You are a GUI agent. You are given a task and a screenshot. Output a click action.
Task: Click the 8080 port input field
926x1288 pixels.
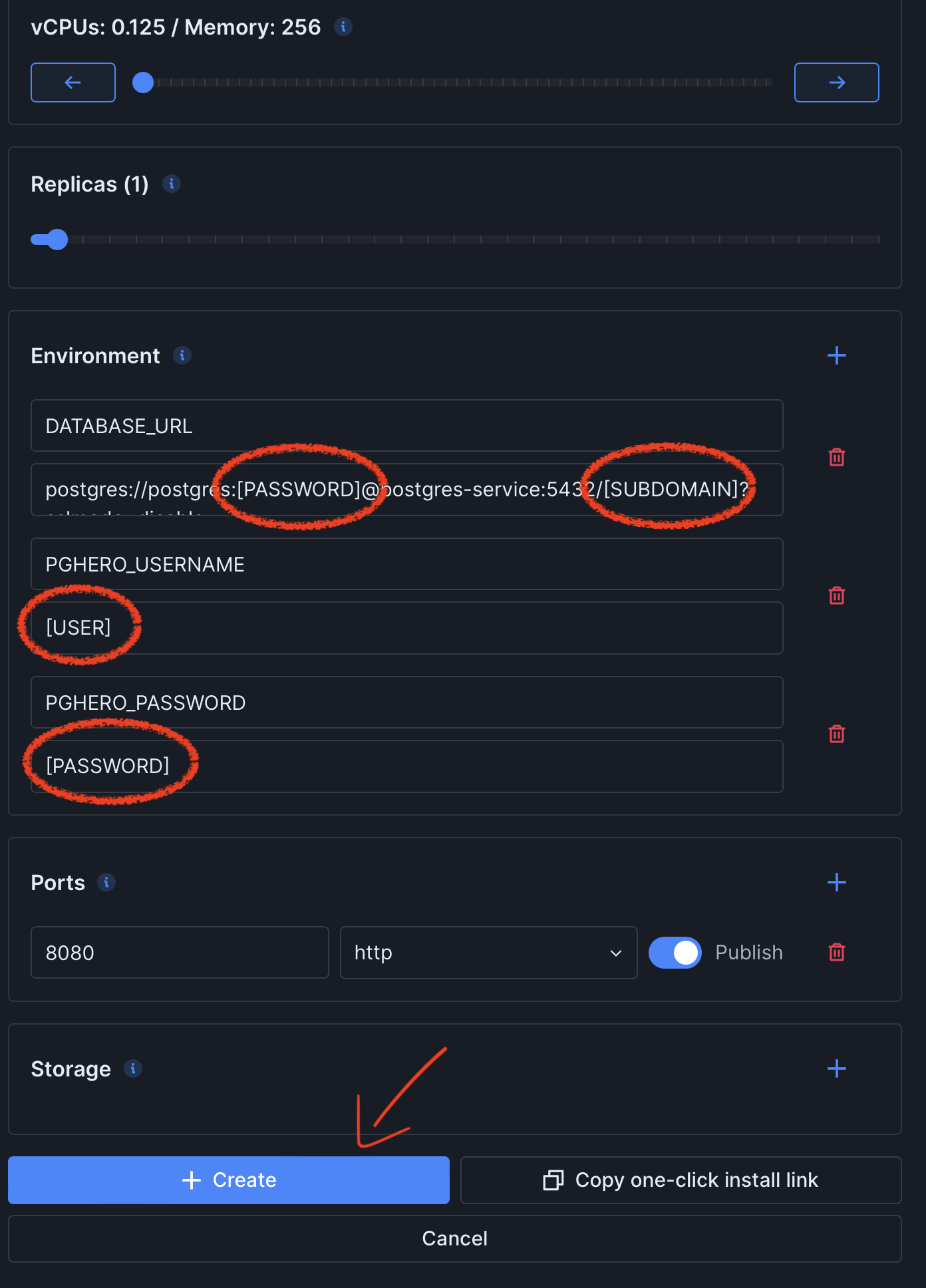pos(180,953)
